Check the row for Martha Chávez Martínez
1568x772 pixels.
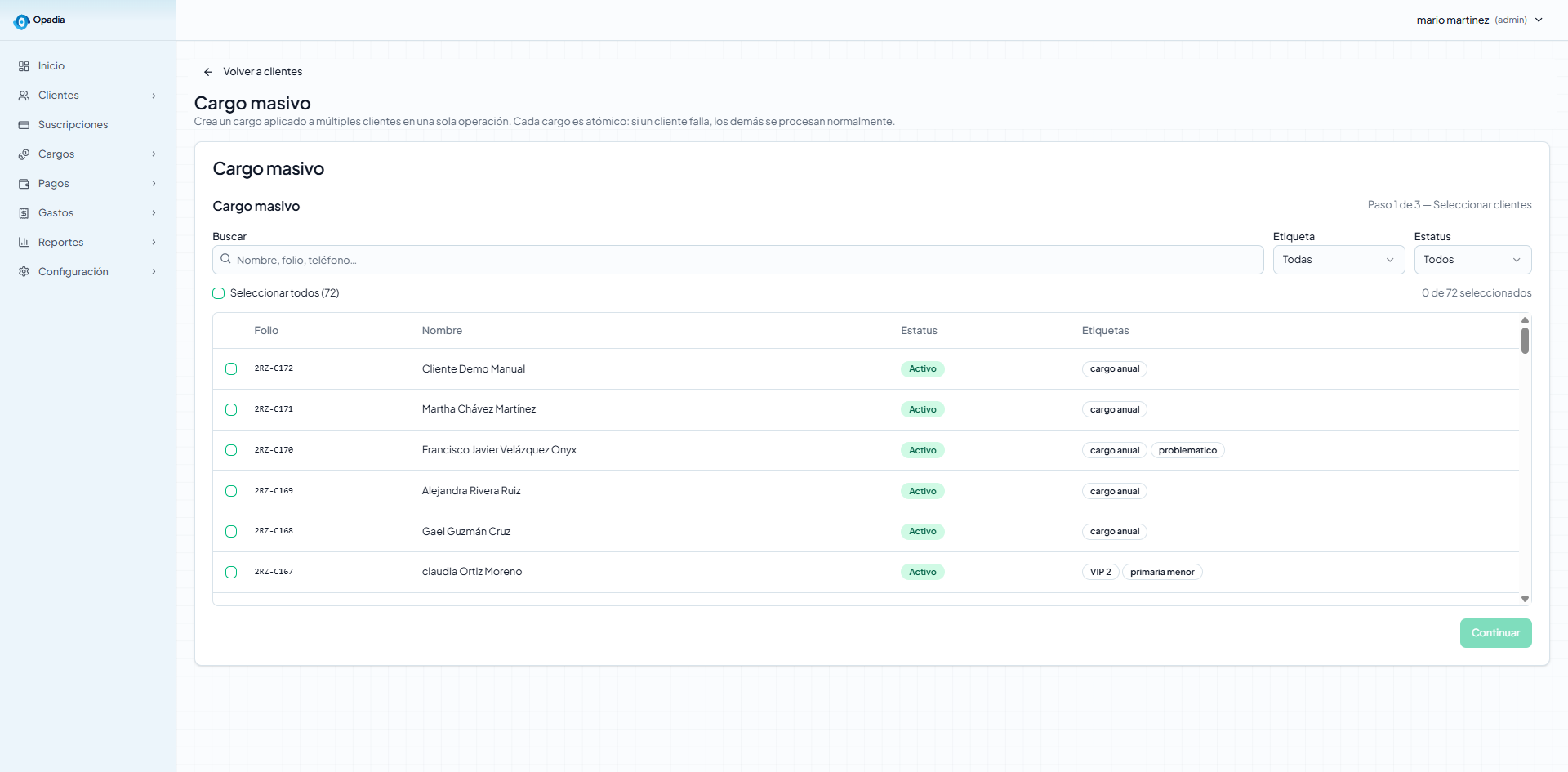point(231,410)
